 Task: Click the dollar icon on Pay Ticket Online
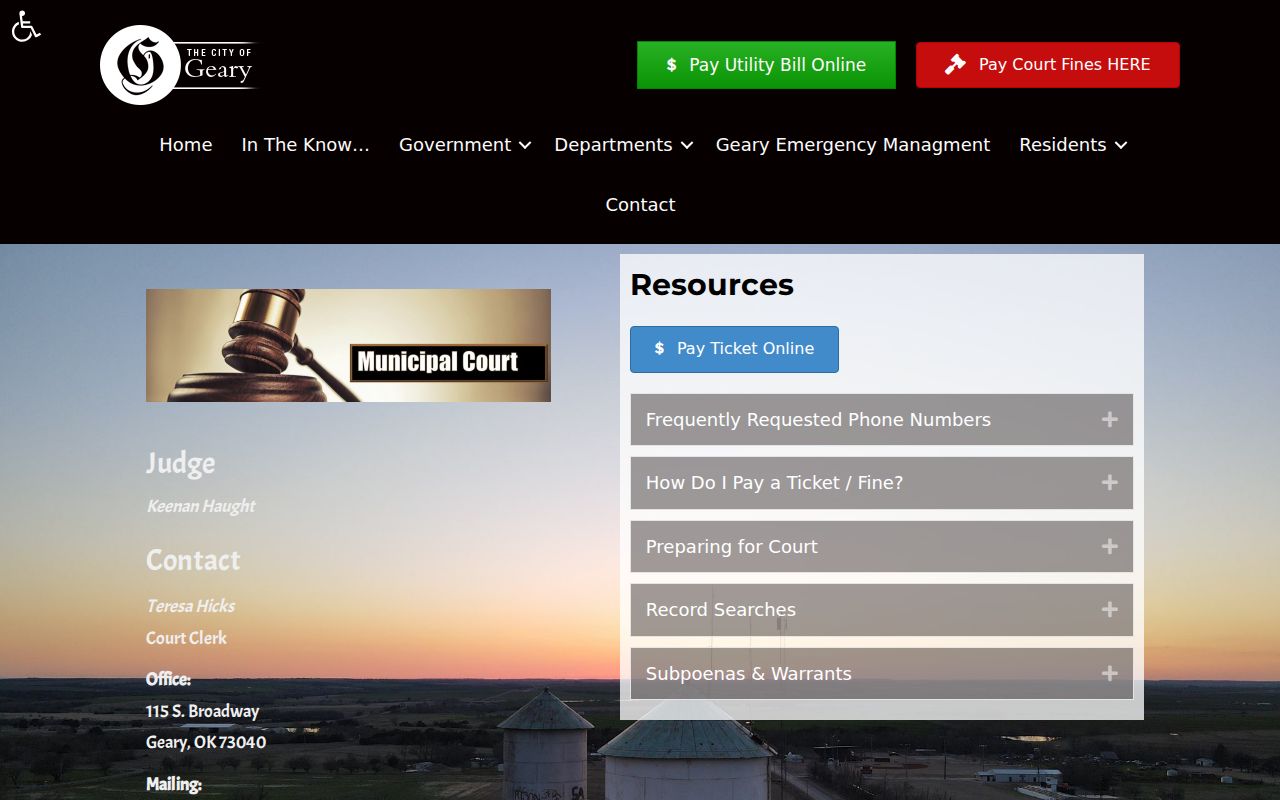[x=659, y=349]
